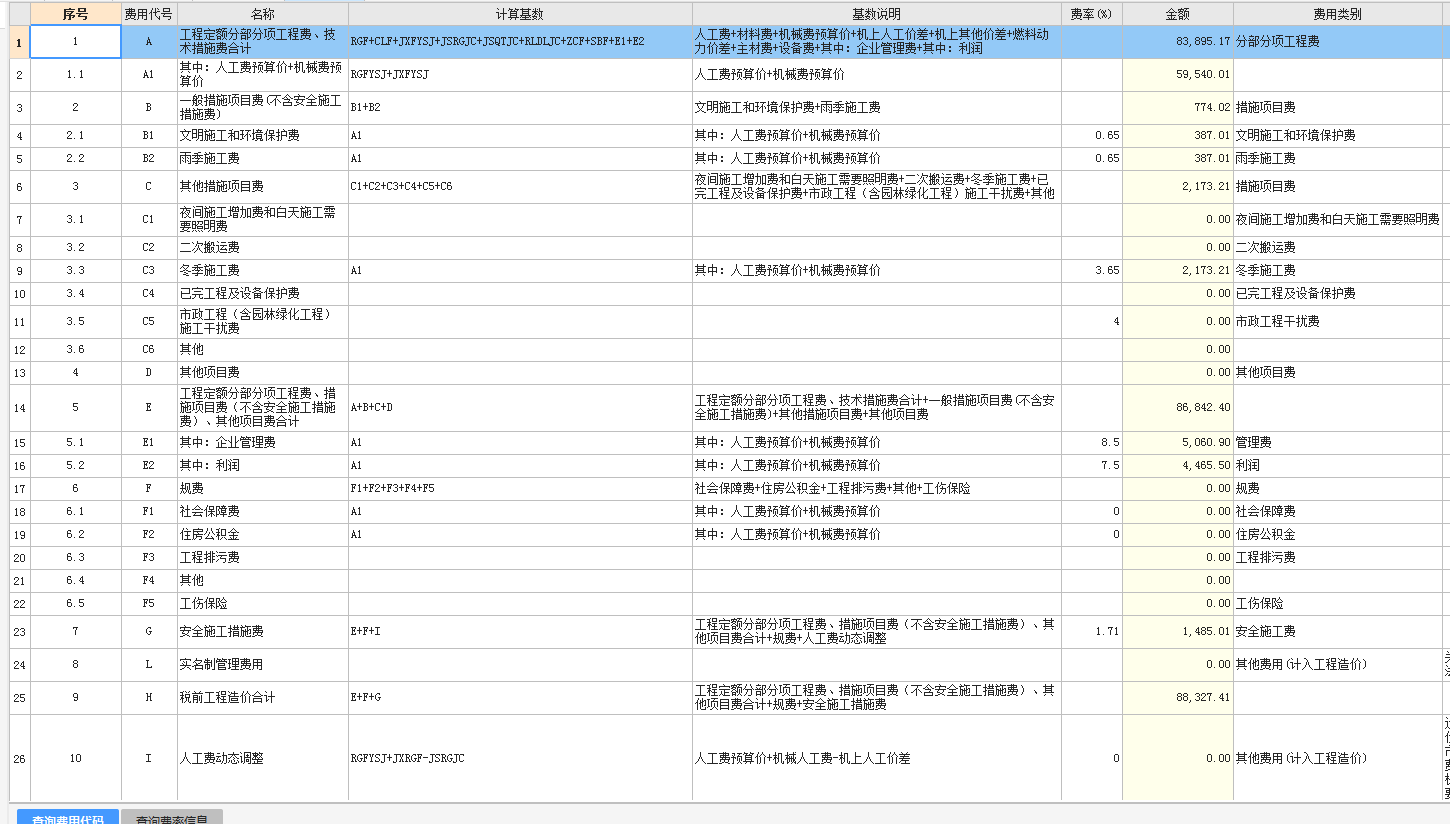1450x824 pixels.
Task: Click the 1.71 rate for 安全施工措施费
Action: (x=1092, y=632)
